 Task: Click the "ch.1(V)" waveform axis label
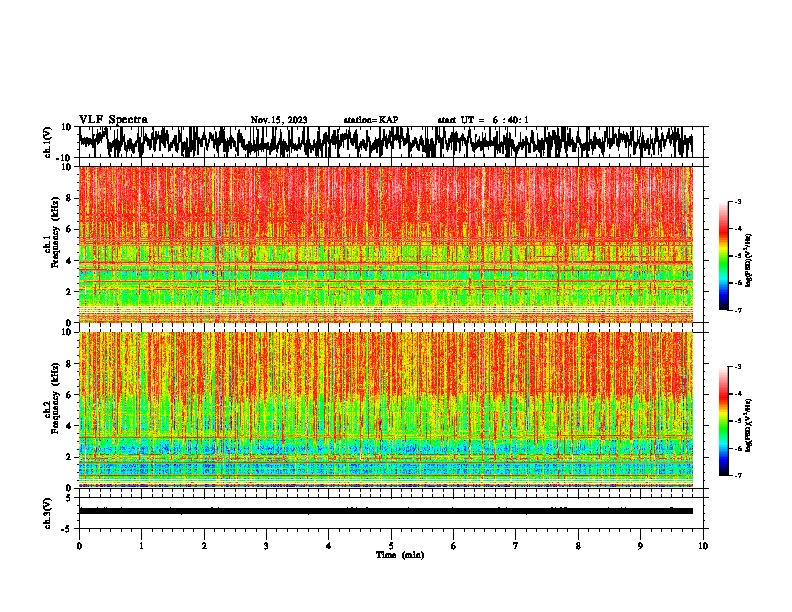click(x=48, y=142)
